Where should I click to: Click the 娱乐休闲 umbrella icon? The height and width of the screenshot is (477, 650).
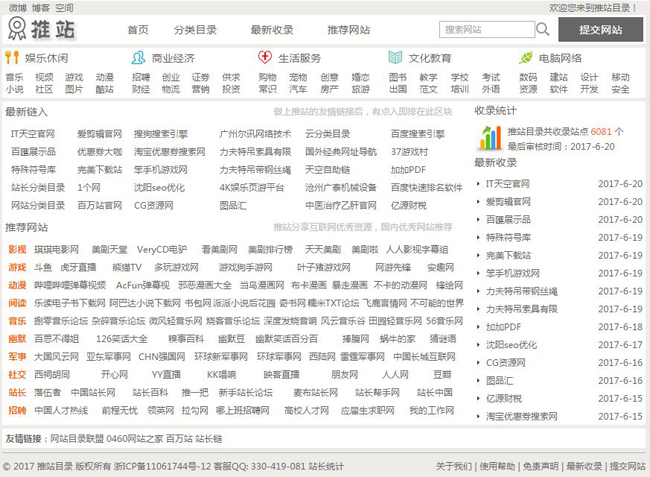(x=12, y=58)
